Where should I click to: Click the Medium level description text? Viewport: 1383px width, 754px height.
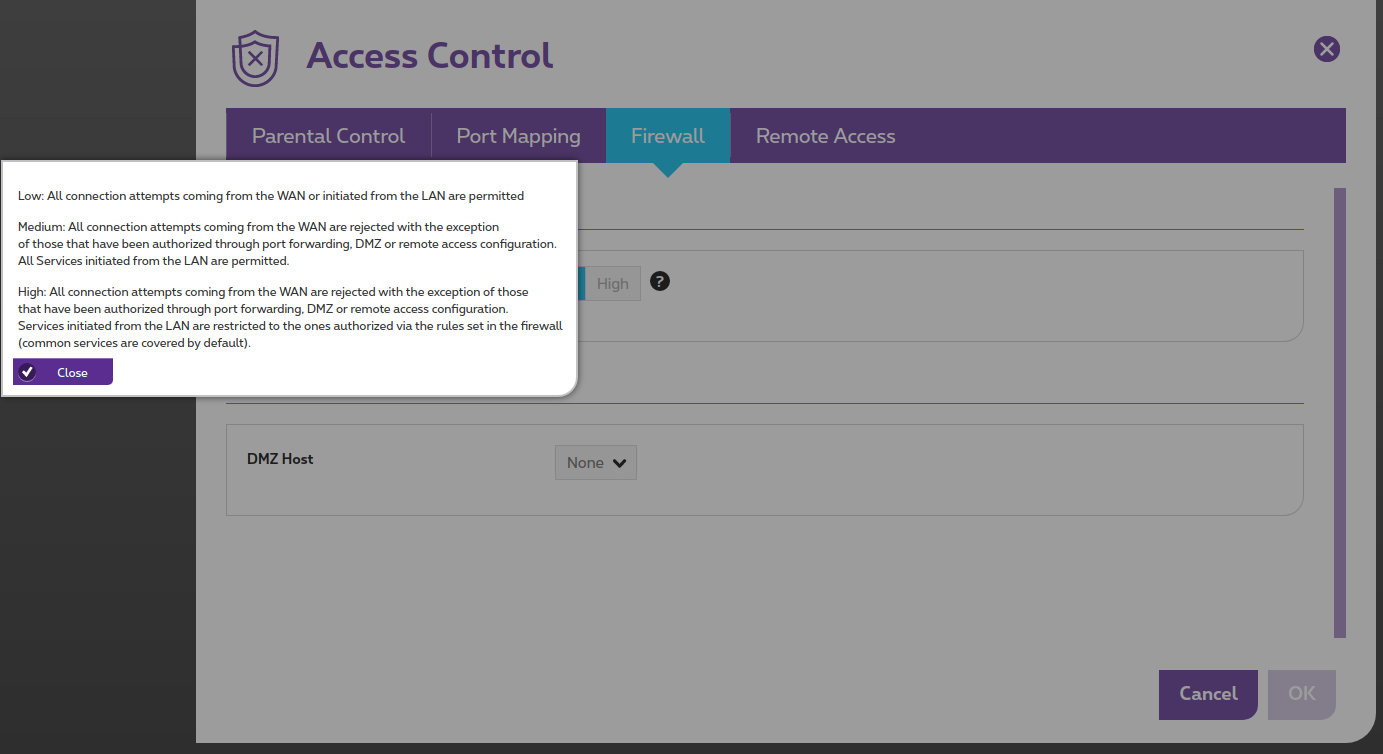[x=286, y=244]
